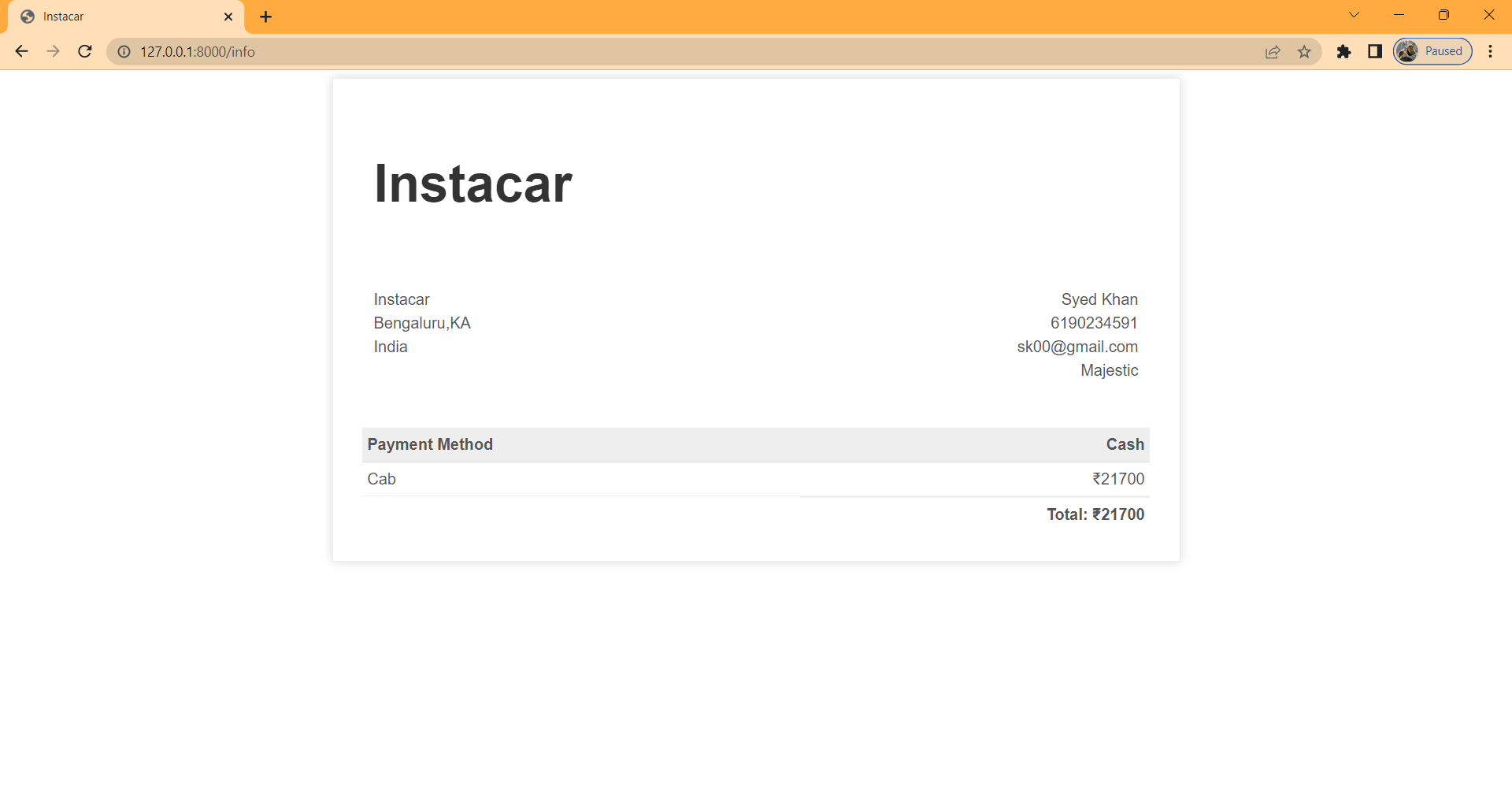Click the Paused profile avatar button

(1432, 50)
